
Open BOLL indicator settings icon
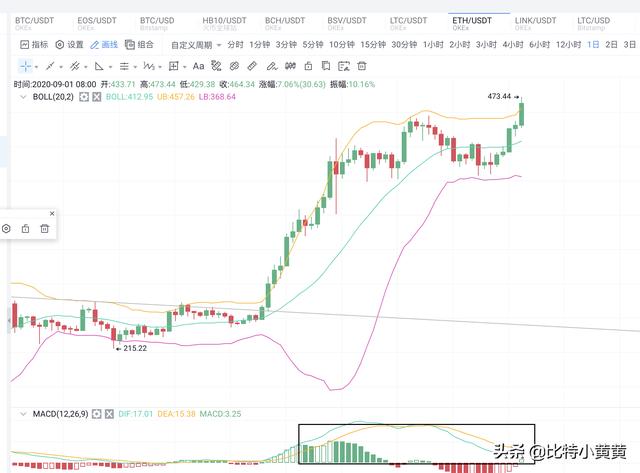(84, 97)
